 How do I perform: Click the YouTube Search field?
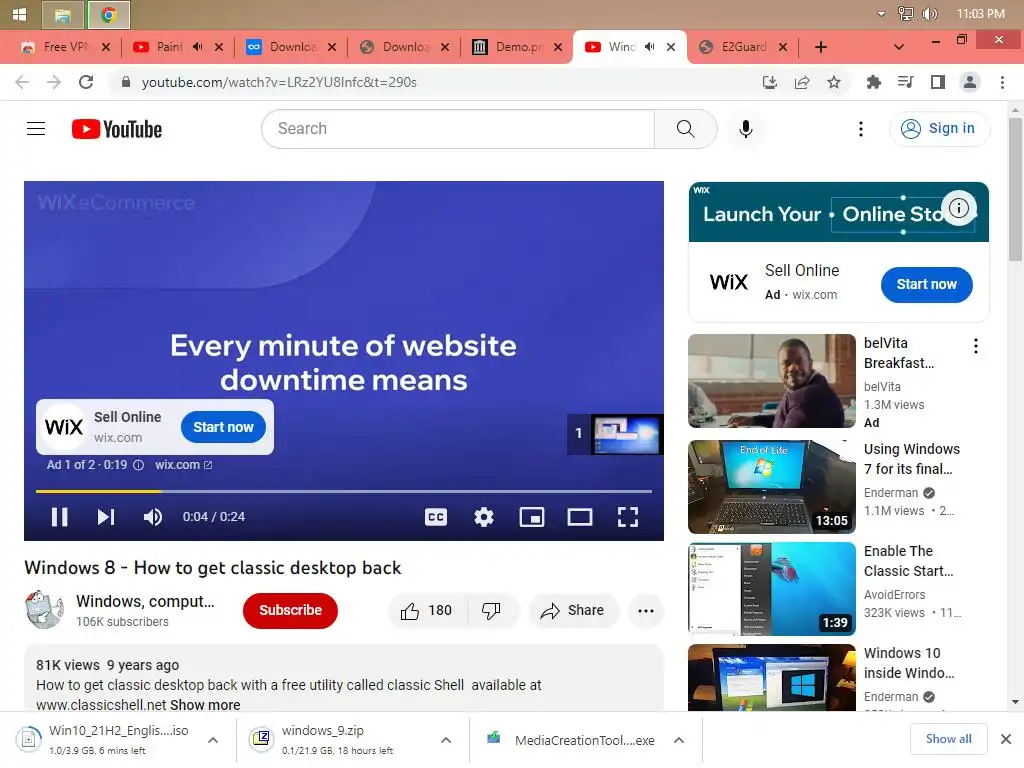point(458,129)
